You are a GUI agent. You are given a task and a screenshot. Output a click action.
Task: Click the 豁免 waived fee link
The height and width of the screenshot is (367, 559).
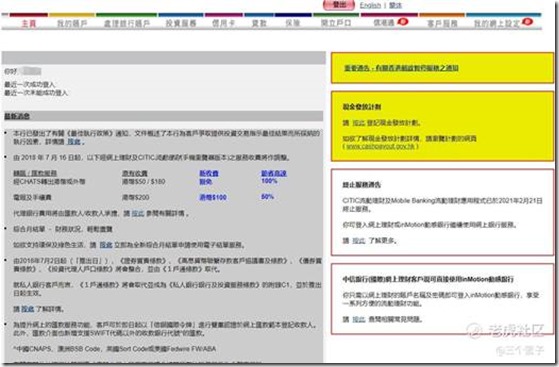pos(206,182)
